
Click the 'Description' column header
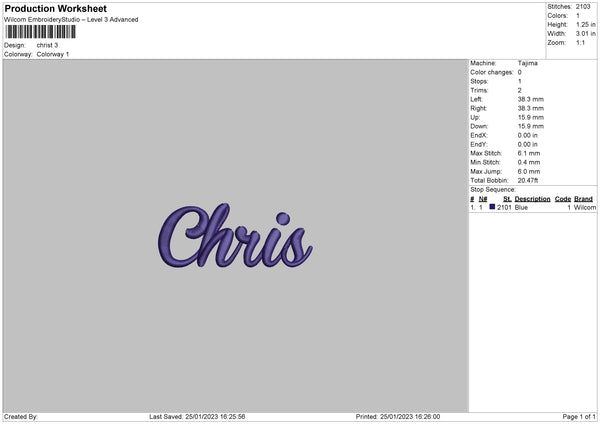[x=532, y=199]
